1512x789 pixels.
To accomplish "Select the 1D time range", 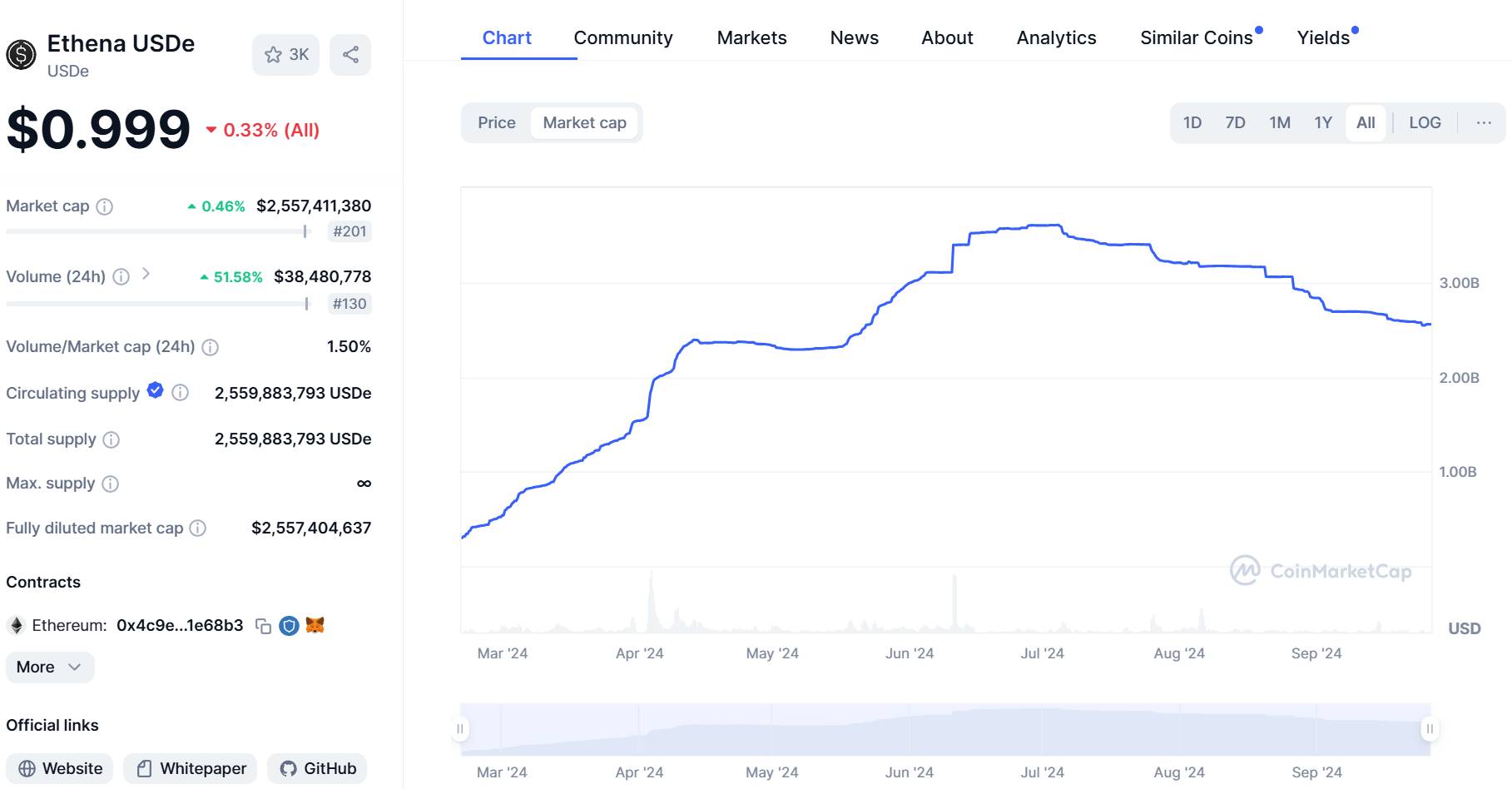I will click(x=1192, y=122).
